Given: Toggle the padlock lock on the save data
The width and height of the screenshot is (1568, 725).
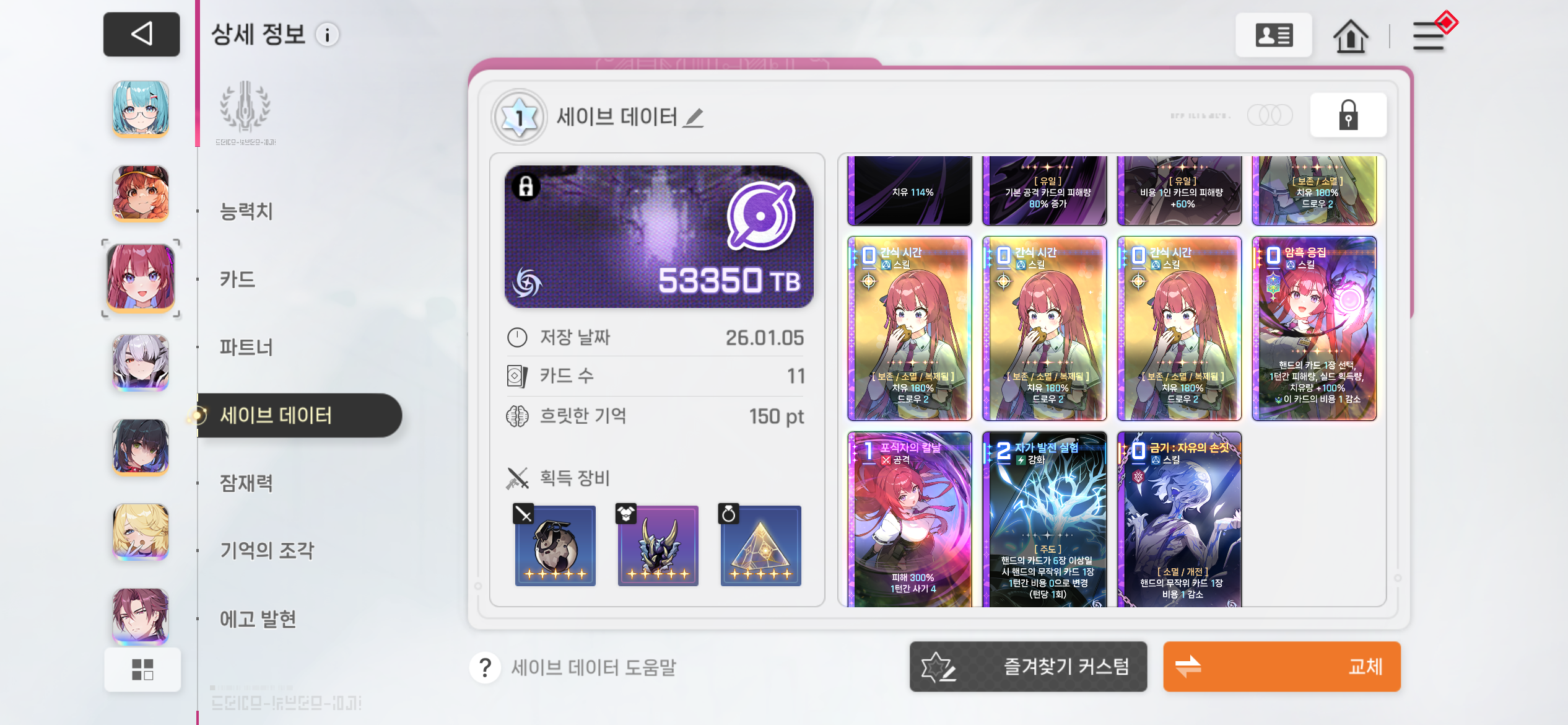Looking at the screenshot, I should coord(1348,115).
